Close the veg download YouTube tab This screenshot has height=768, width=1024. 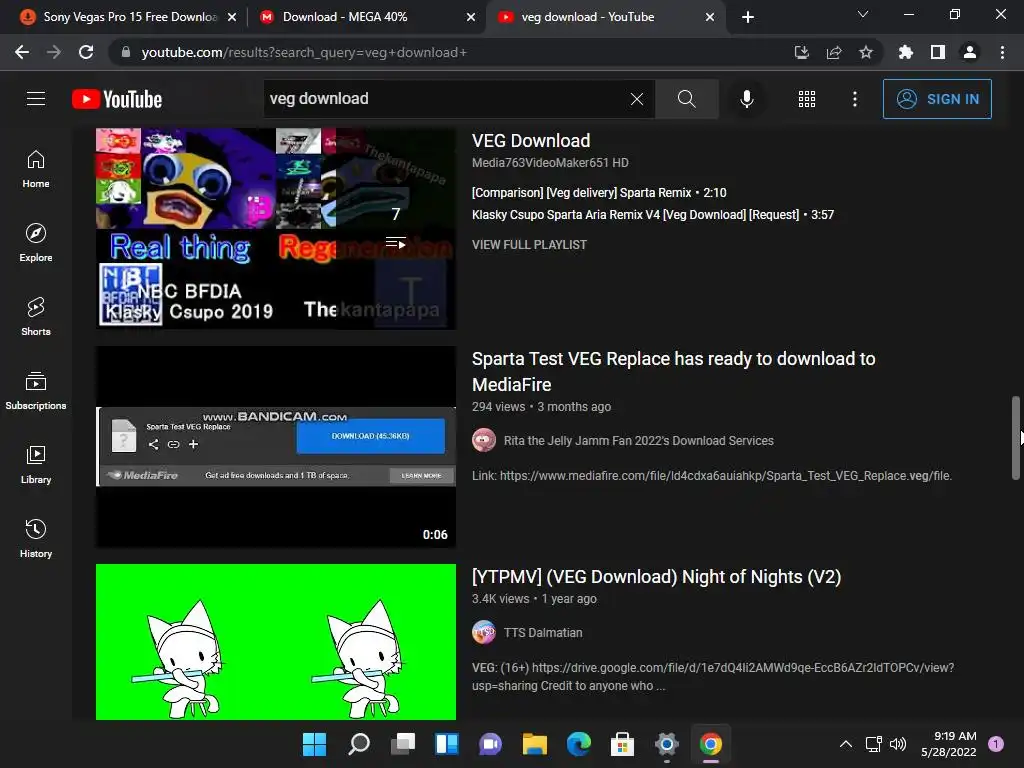710,17
